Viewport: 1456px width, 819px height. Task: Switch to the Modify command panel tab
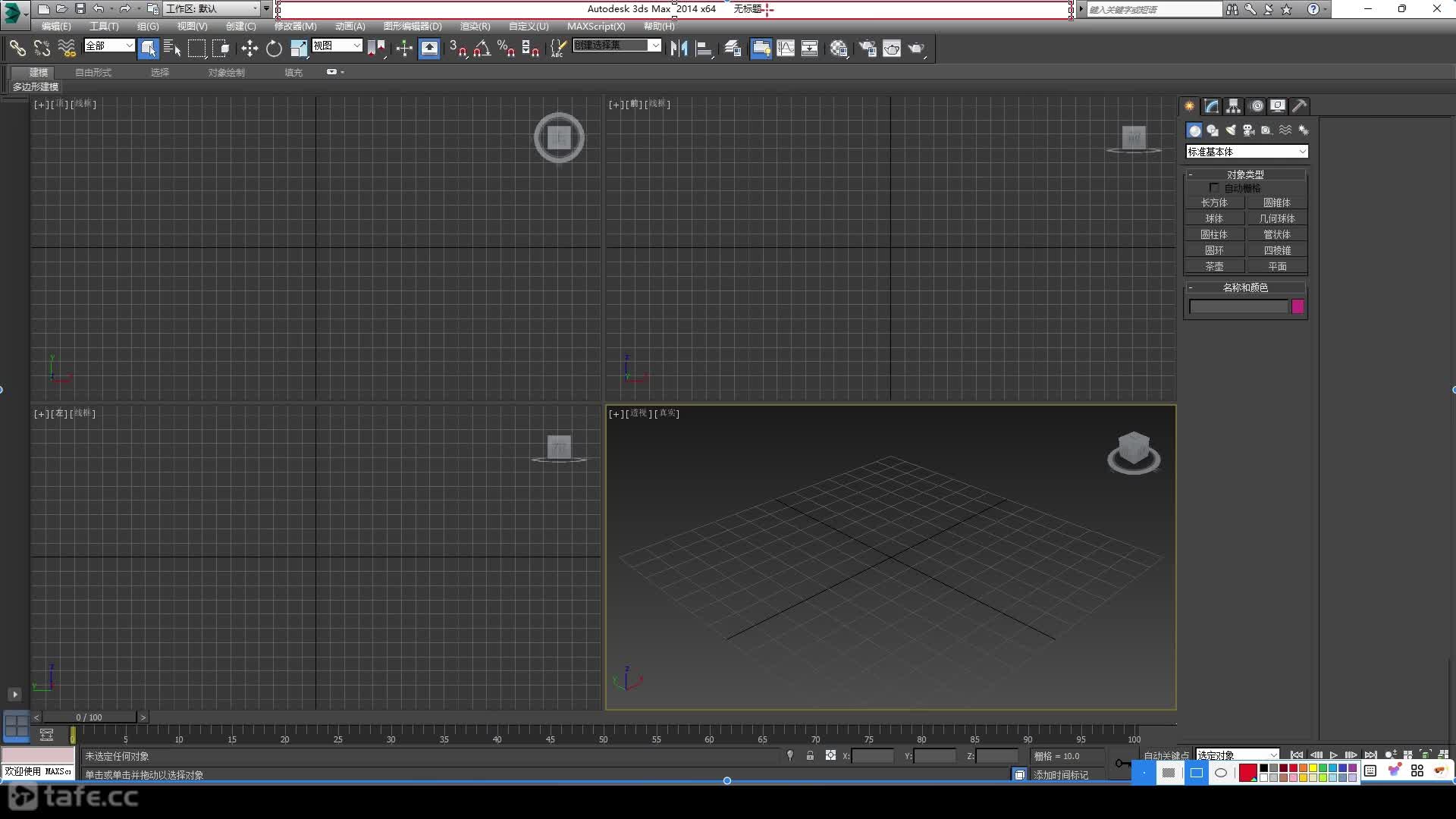1212,106
